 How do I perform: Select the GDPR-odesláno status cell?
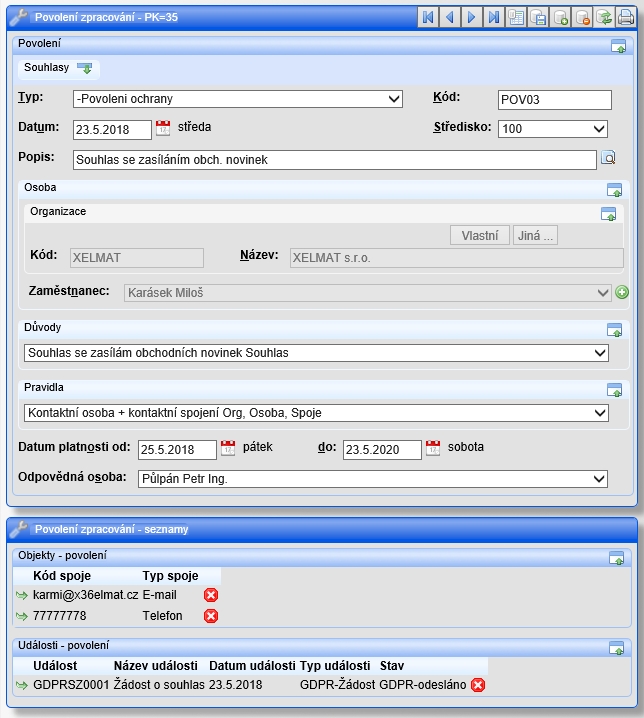click(423, 685)
